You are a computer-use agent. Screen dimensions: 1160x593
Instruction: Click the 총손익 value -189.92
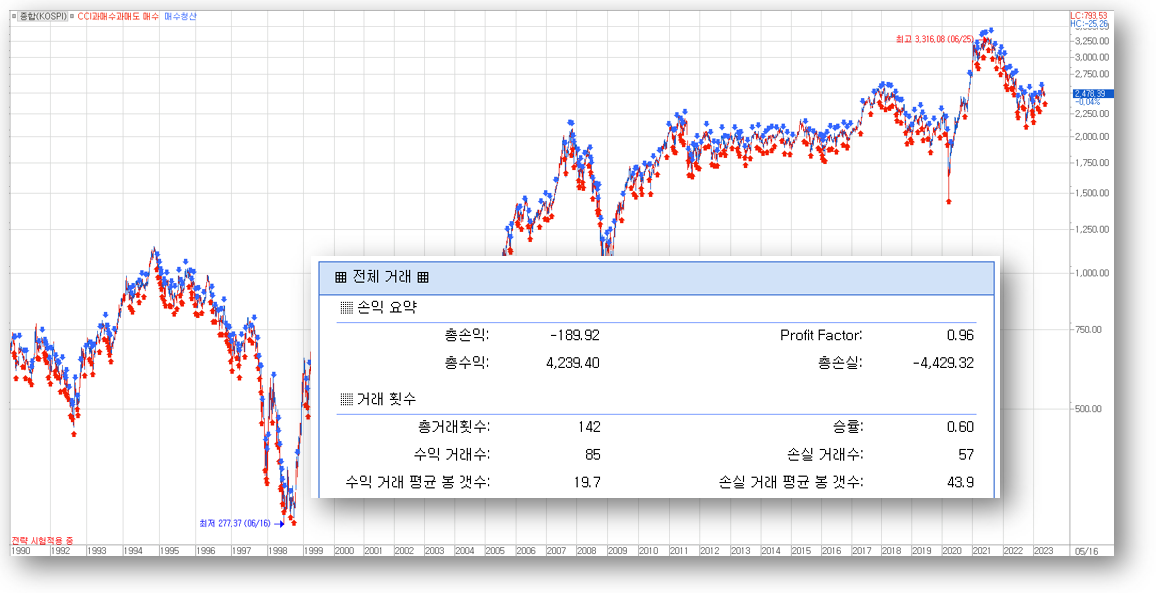575,336
